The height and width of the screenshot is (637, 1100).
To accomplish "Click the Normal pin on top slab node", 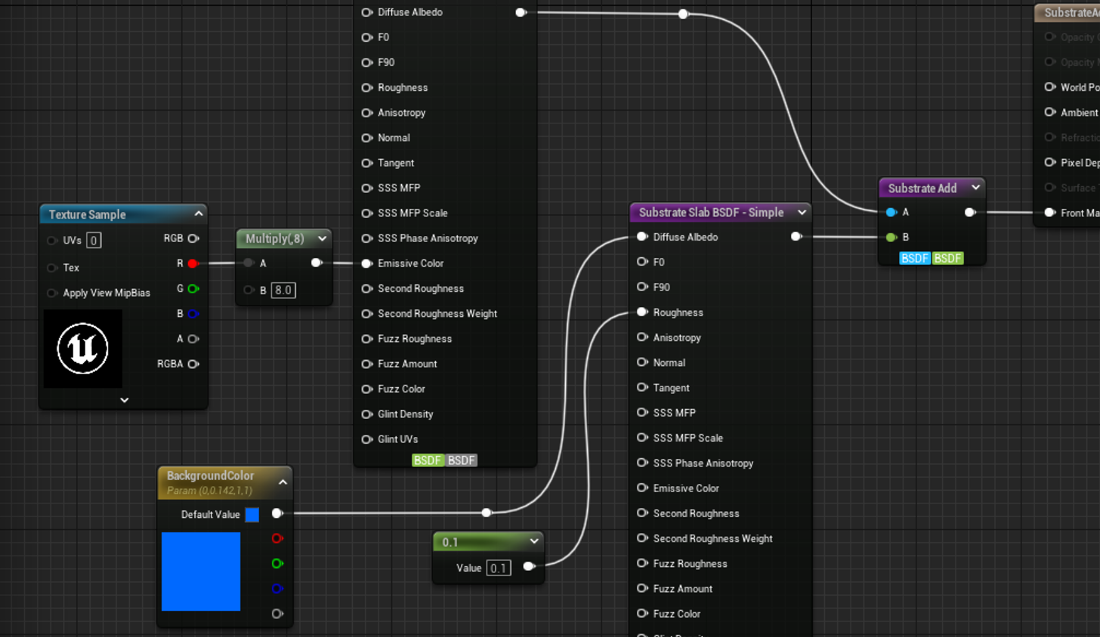I will coord(366,138).
